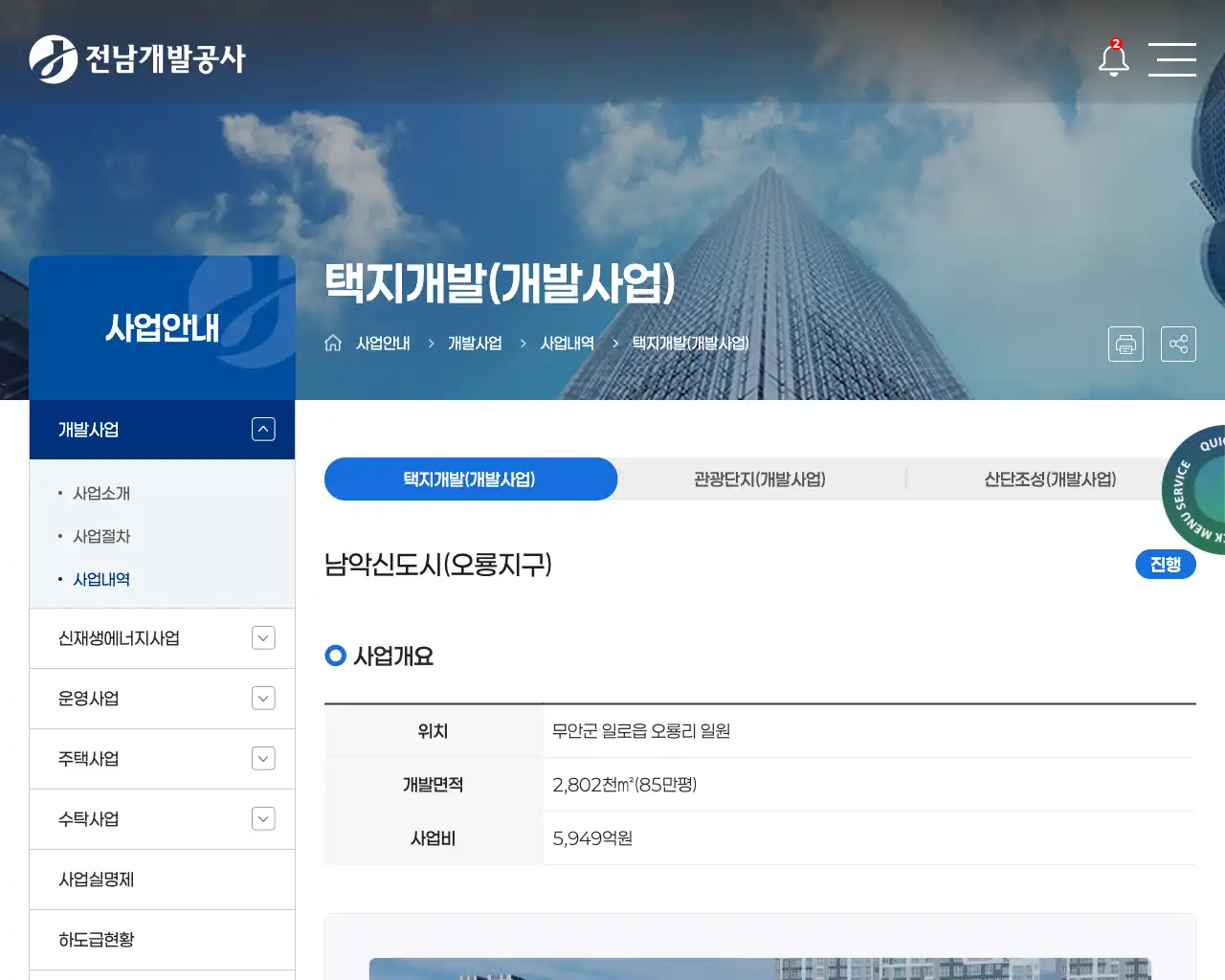Open the notification bell

pos(1113,59)
